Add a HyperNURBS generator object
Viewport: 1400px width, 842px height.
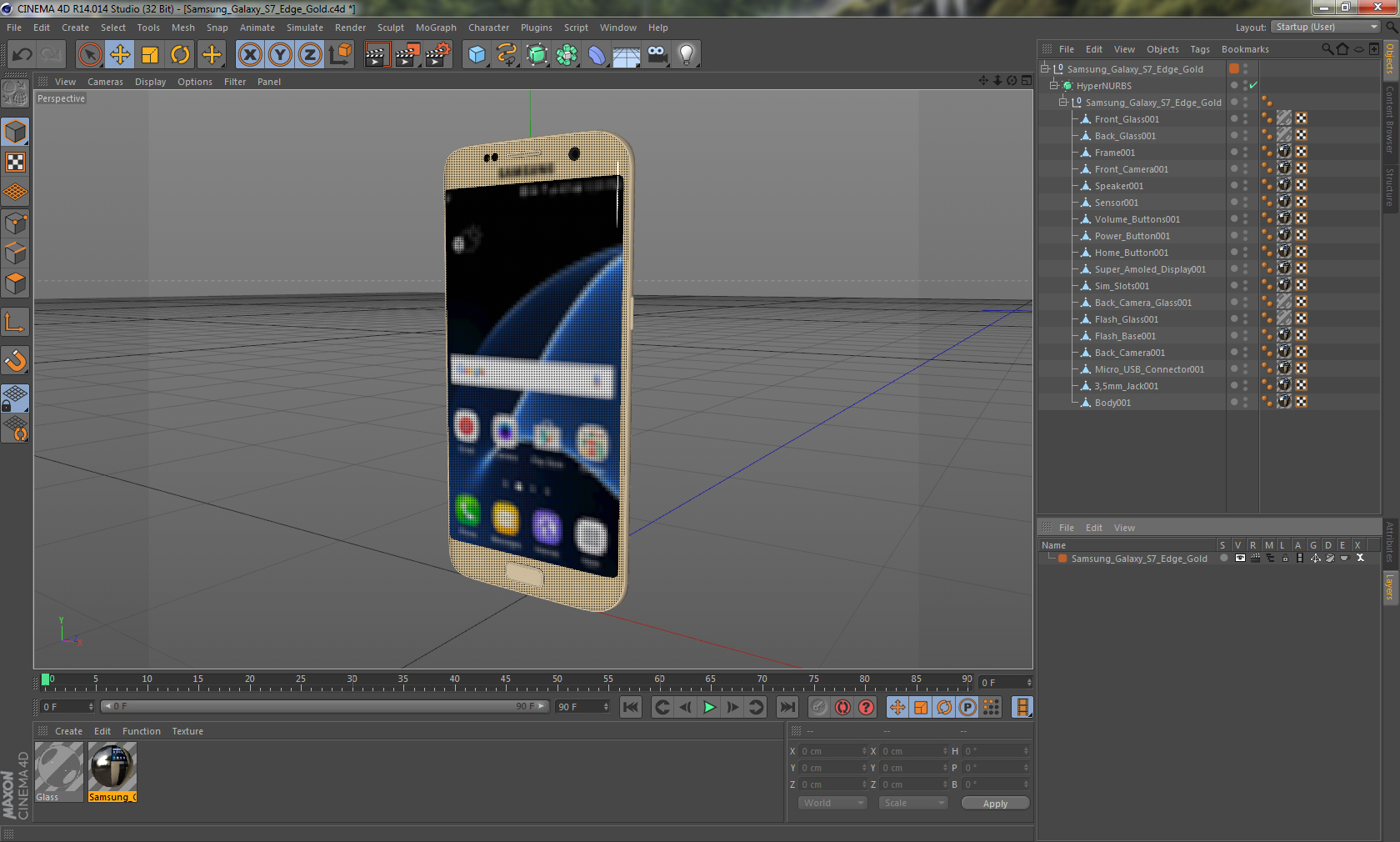(x=537, y=55)
